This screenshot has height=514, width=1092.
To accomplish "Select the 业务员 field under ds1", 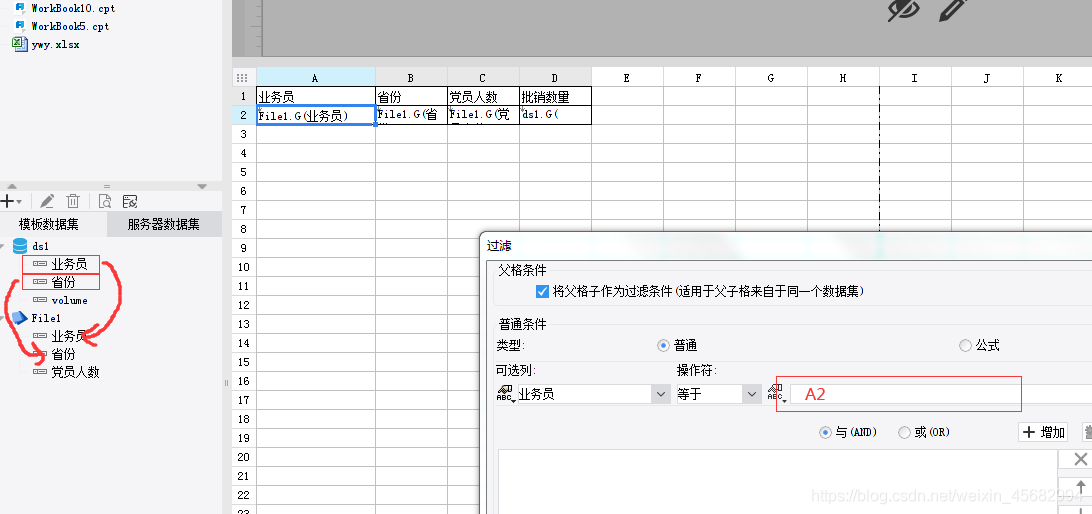I will point(69,264).
